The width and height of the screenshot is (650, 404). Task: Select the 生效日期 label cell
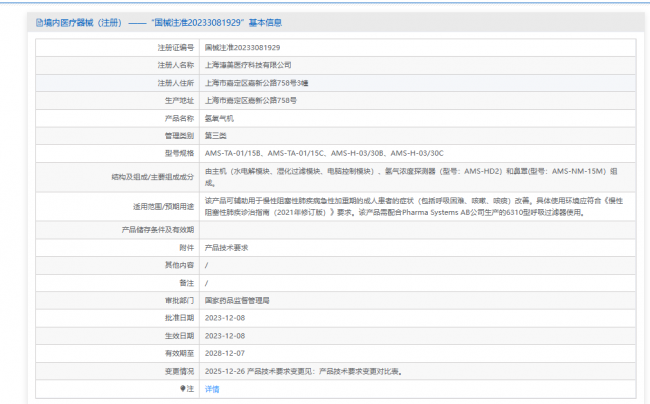[x=118, y=336]
